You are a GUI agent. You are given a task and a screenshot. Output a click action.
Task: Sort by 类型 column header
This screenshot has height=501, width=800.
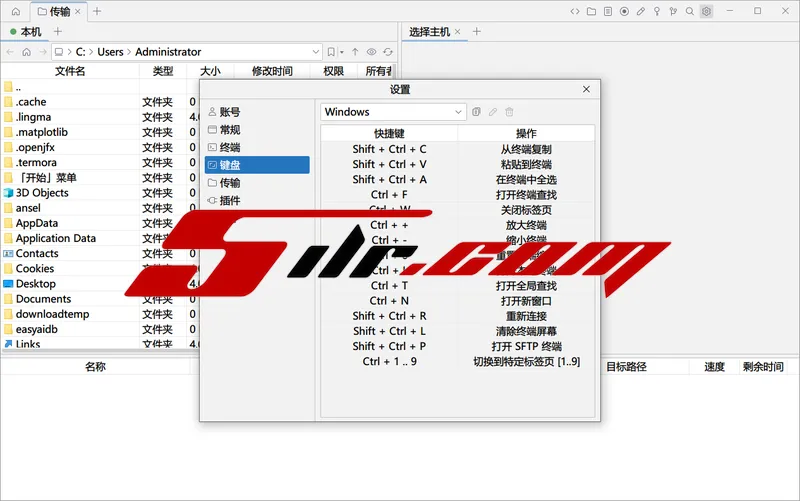163,71
